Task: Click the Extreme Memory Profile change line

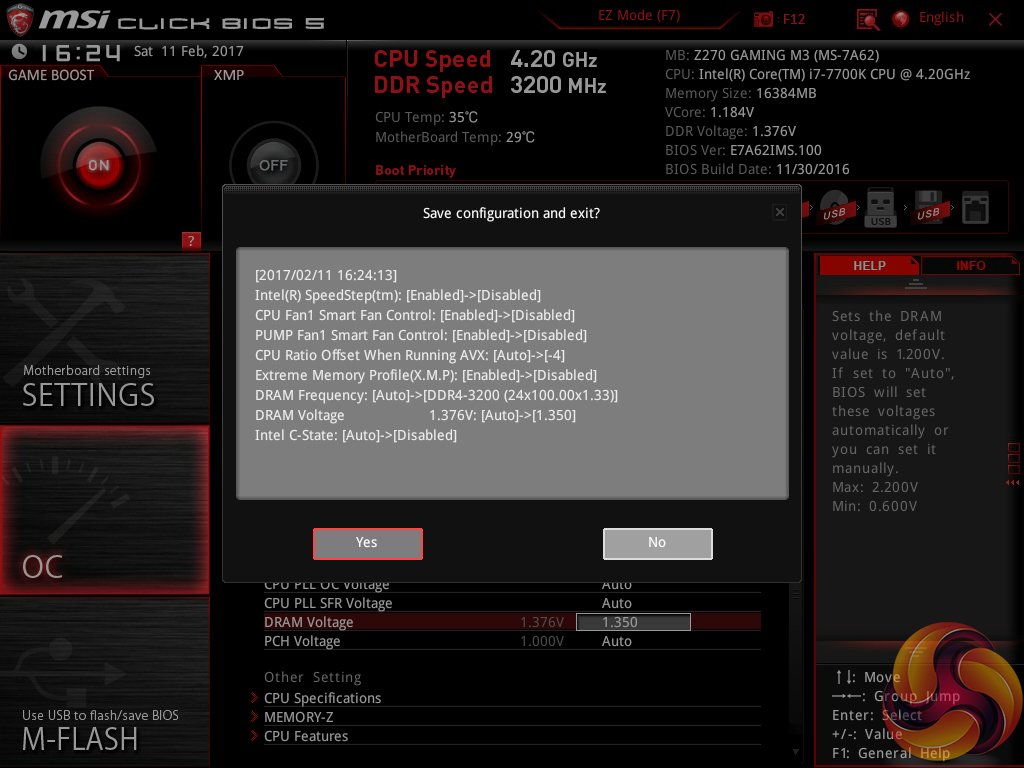Action: [x=426, y=376]
